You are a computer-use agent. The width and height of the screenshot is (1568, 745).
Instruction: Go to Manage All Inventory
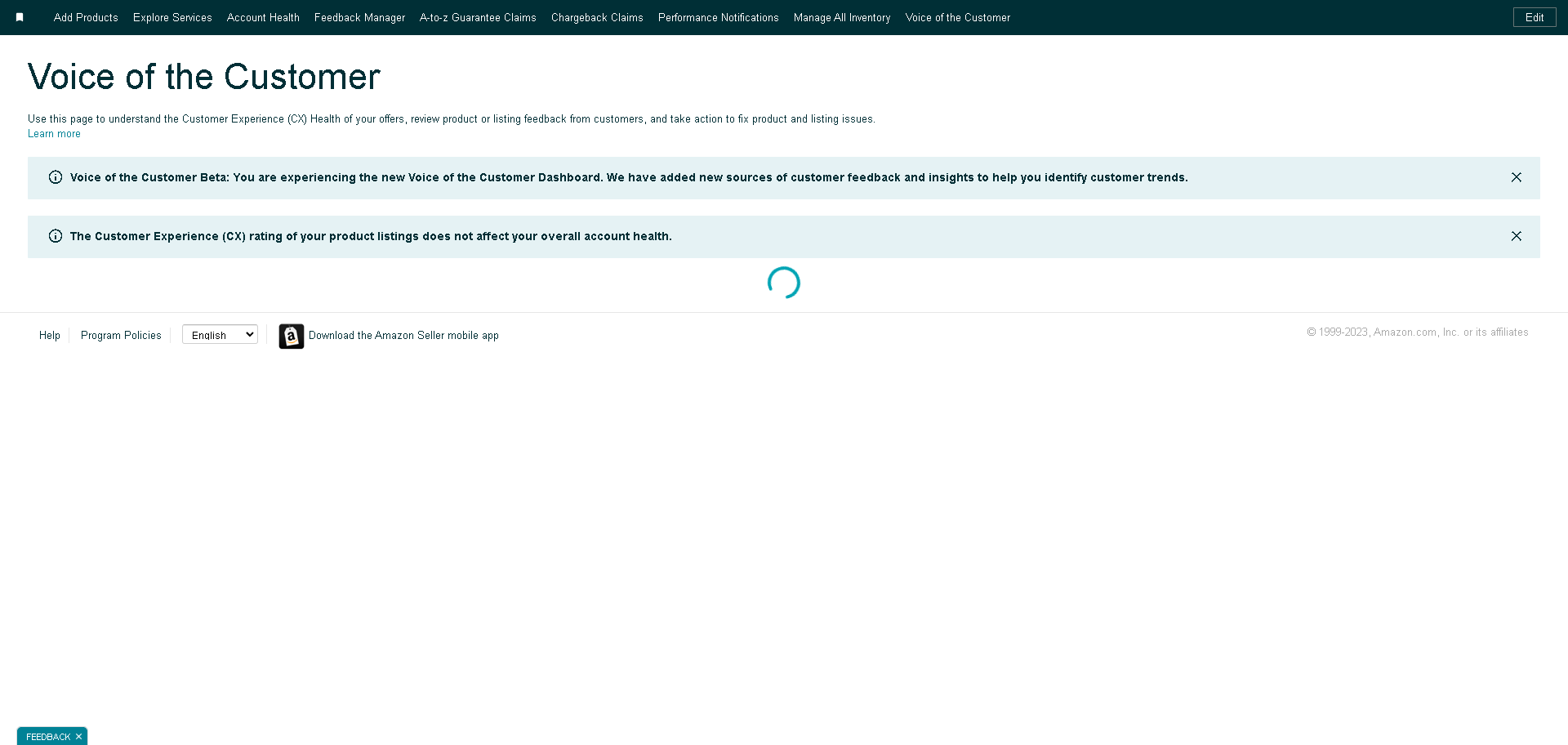842,17
